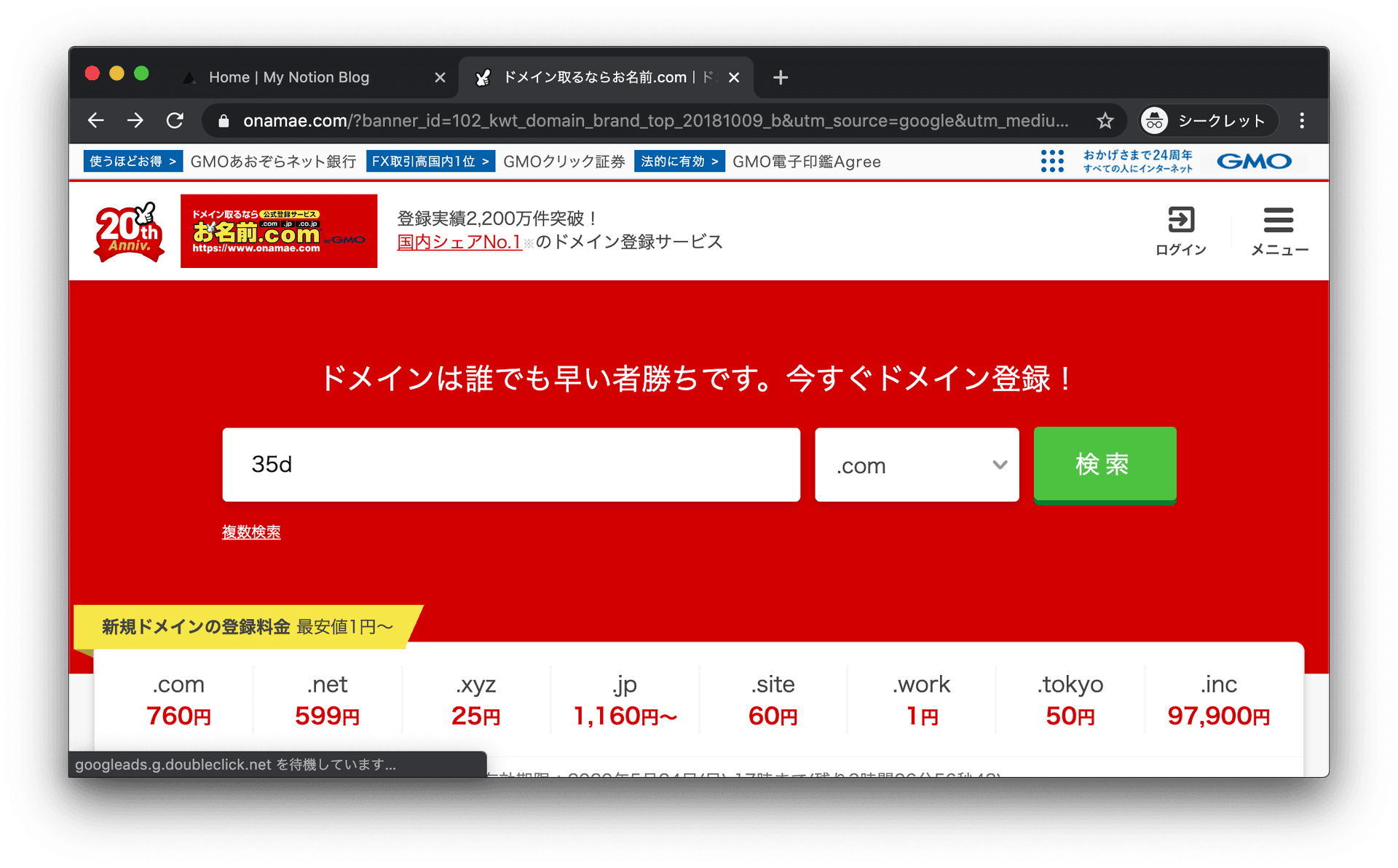Select the .jp 1,160円〜 price cell
The image size is (1398, 868).
pyautogui.click(x=625, y=700)
